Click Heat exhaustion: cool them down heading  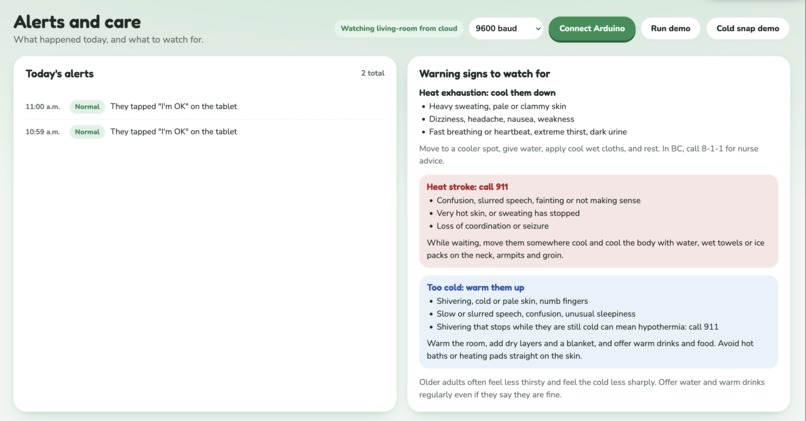[487, 93]
